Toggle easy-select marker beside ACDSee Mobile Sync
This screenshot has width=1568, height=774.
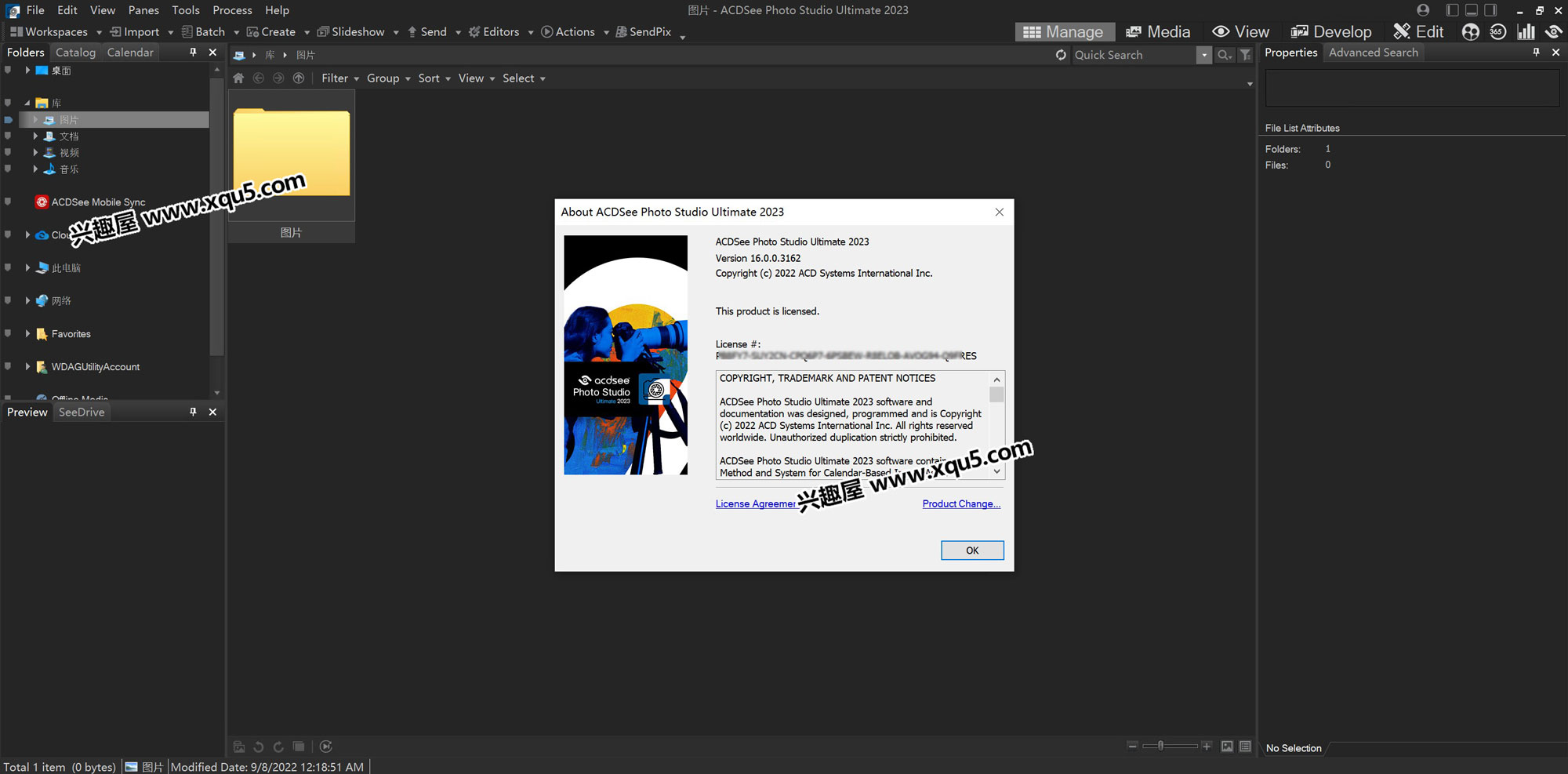tap(8, 202)
